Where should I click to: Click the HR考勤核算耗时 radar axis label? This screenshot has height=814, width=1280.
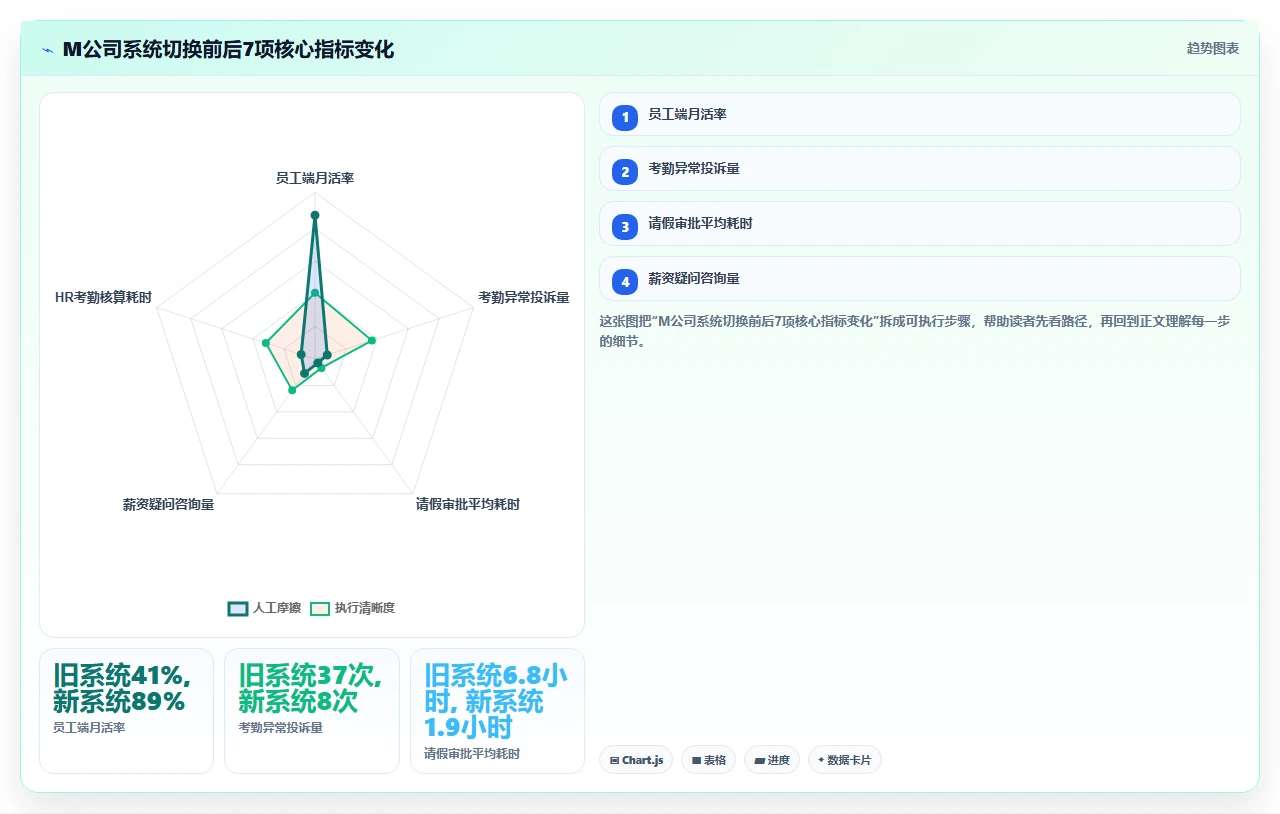pos(104,297)
